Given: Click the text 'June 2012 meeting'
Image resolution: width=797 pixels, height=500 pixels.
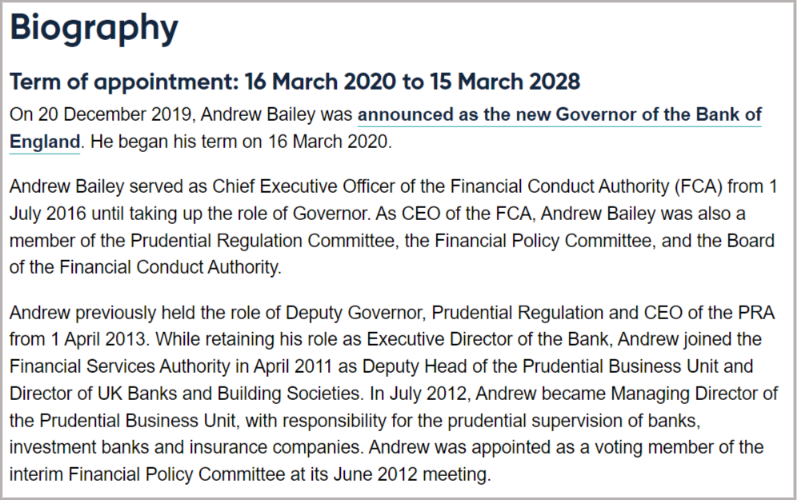Looking at the screenshot, I should pyautogui.click(x=411, y=475).
